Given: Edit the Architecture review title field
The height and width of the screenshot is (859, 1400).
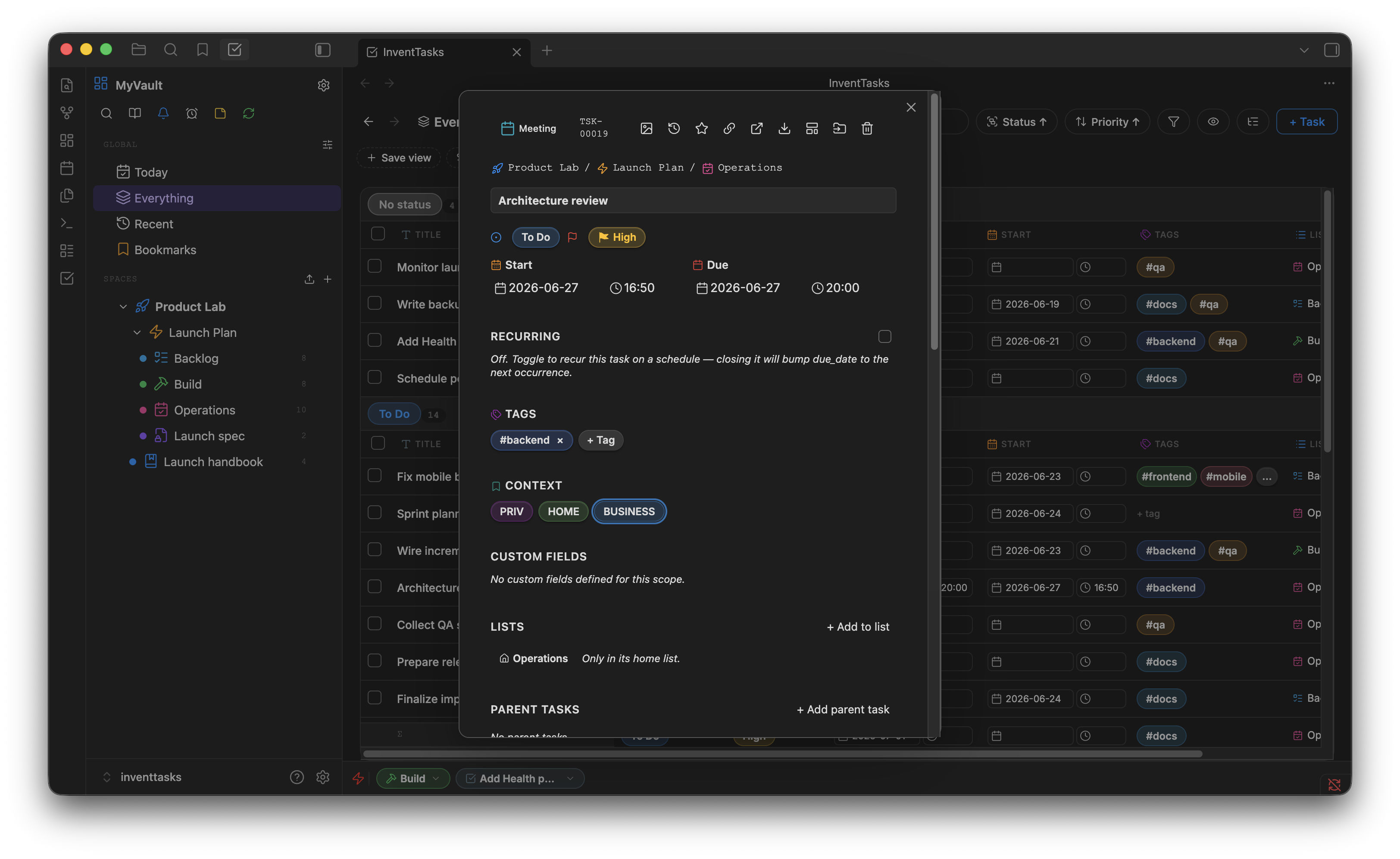Looking at the screenshot, I should (693, 201).
